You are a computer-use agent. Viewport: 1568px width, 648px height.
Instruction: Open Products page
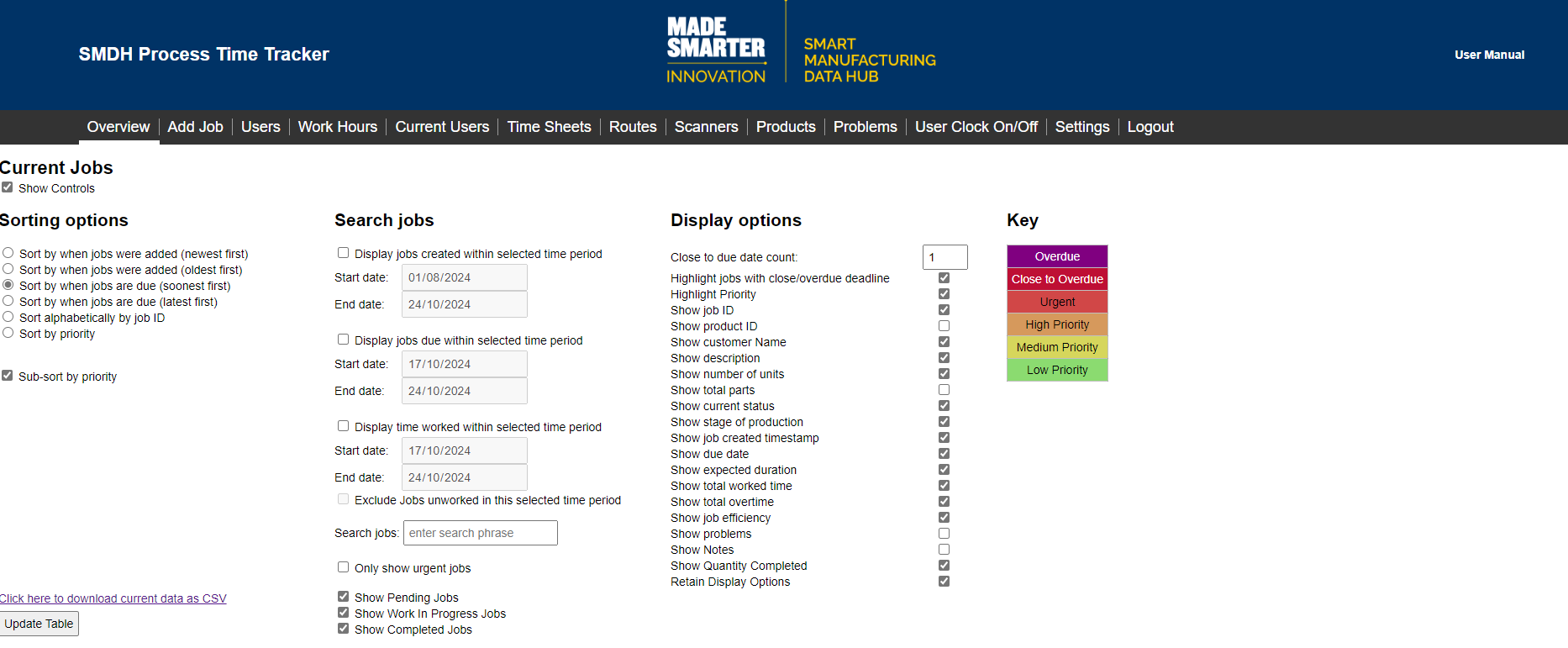click(786, 127)
